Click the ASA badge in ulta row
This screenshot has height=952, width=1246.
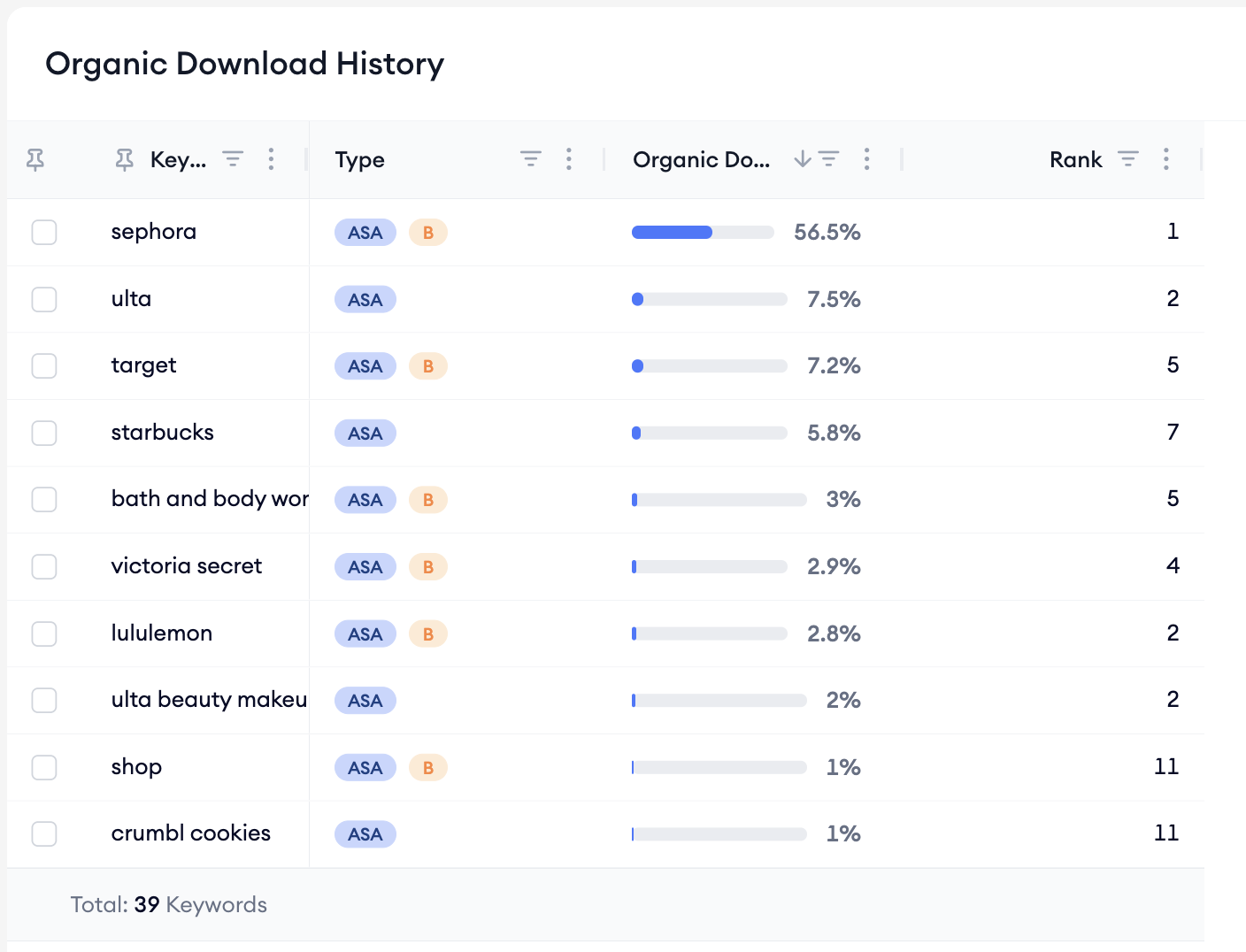(365, 300)
